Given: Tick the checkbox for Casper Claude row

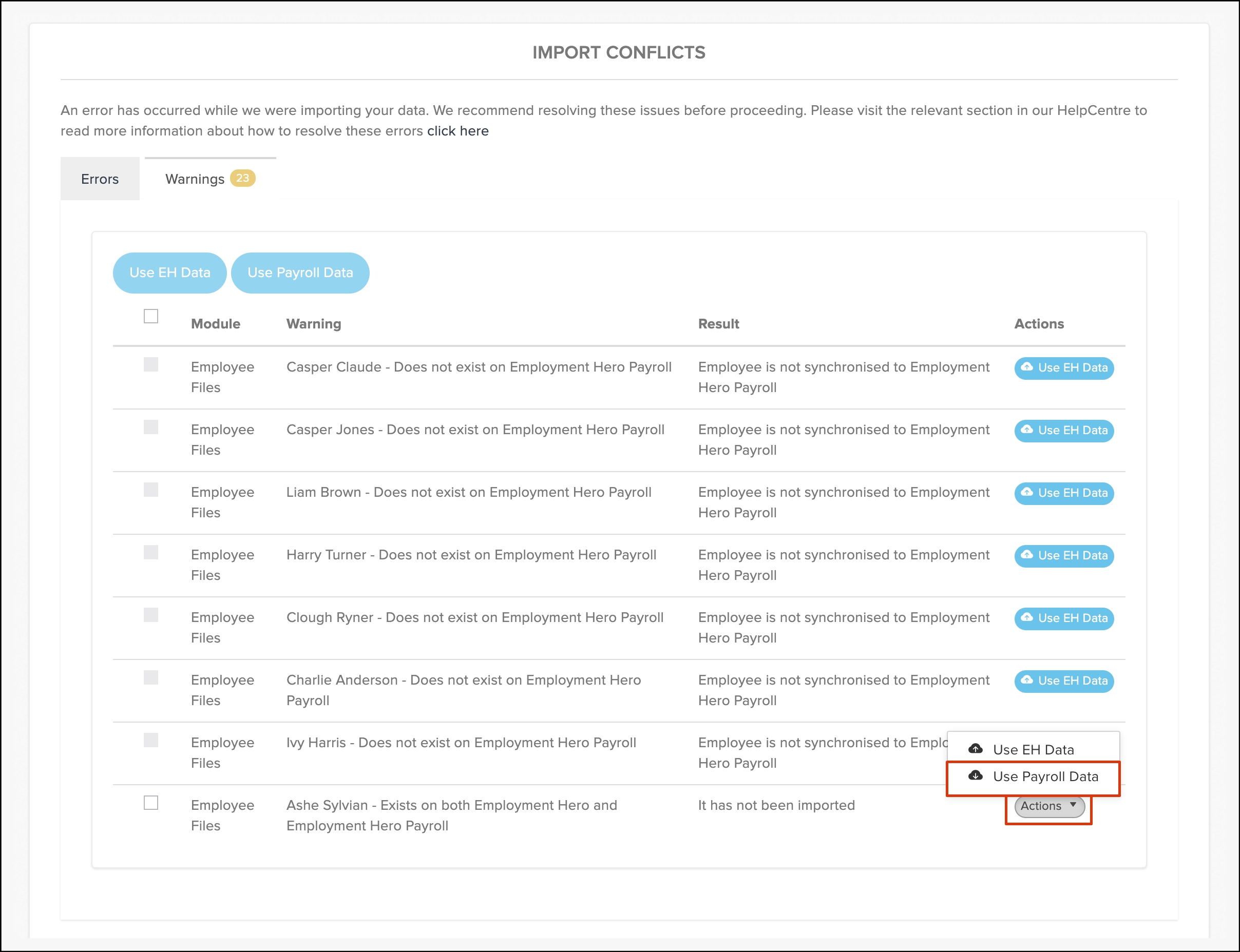Looking at the screenshot, I should pyautogui.click(x=151, y=364).
